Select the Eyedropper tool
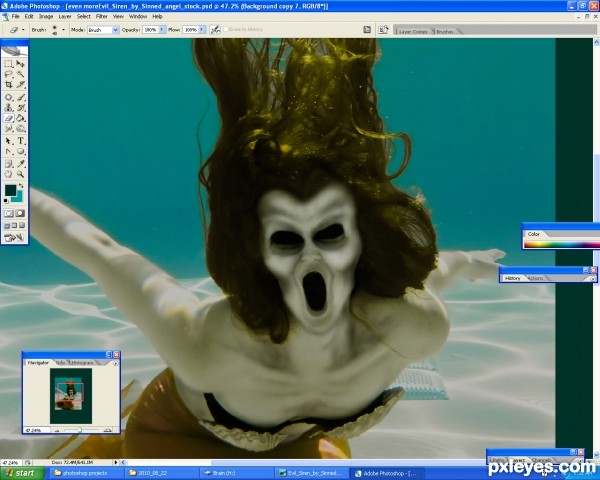Image resolution: width=600 pixels, height=480 pixels. [21, 164]
